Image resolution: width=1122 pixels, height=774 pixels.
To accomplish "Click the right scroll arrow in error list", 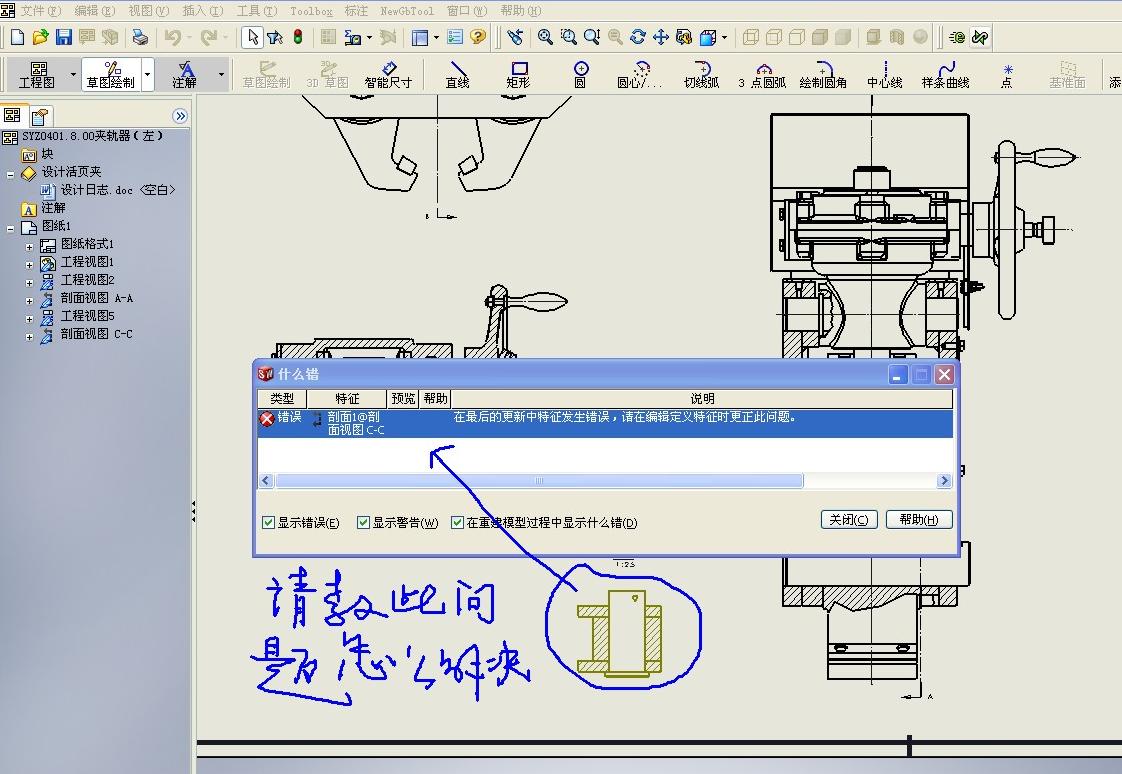I will pos(944,481).
